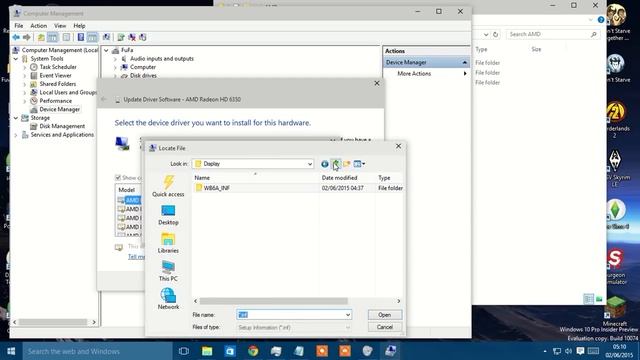This screenshot has width=640, height=360.
Task: Select Desktop in Locate File sidebar
Action: pos(168,215)
